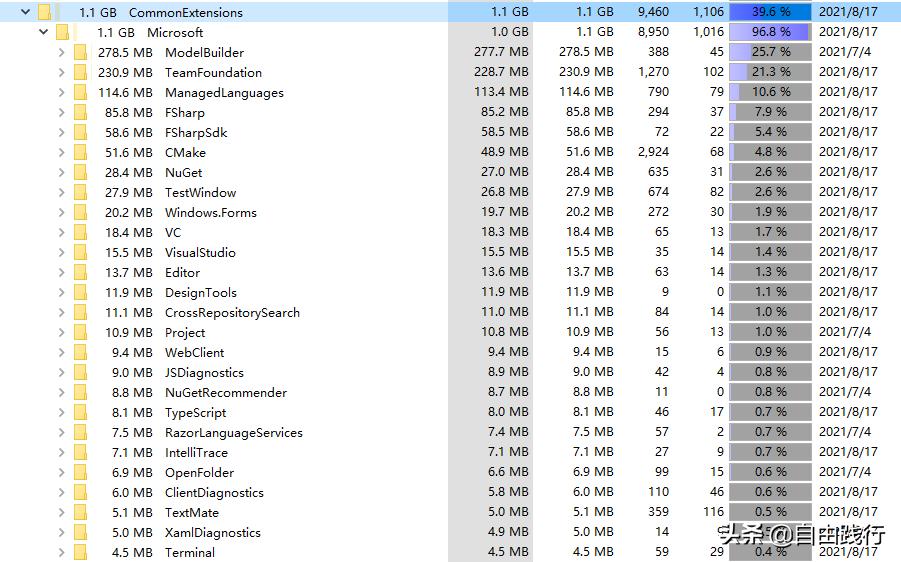Expand the CMake folder
The width and height of the screenshot is (901, 562).
pos(61,152)
